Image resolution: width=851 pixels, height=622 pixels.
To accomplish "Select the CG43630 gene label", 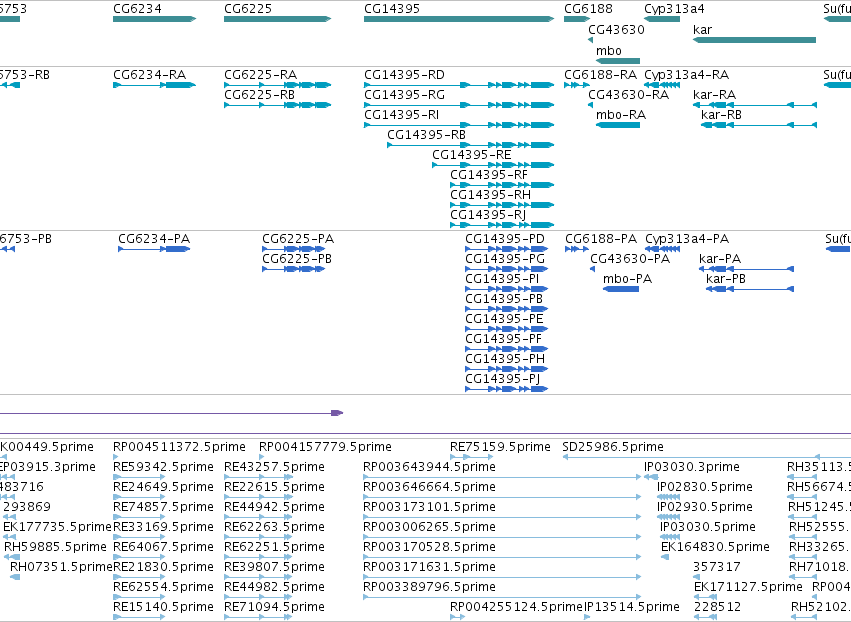I will click(x=617, y=30).
